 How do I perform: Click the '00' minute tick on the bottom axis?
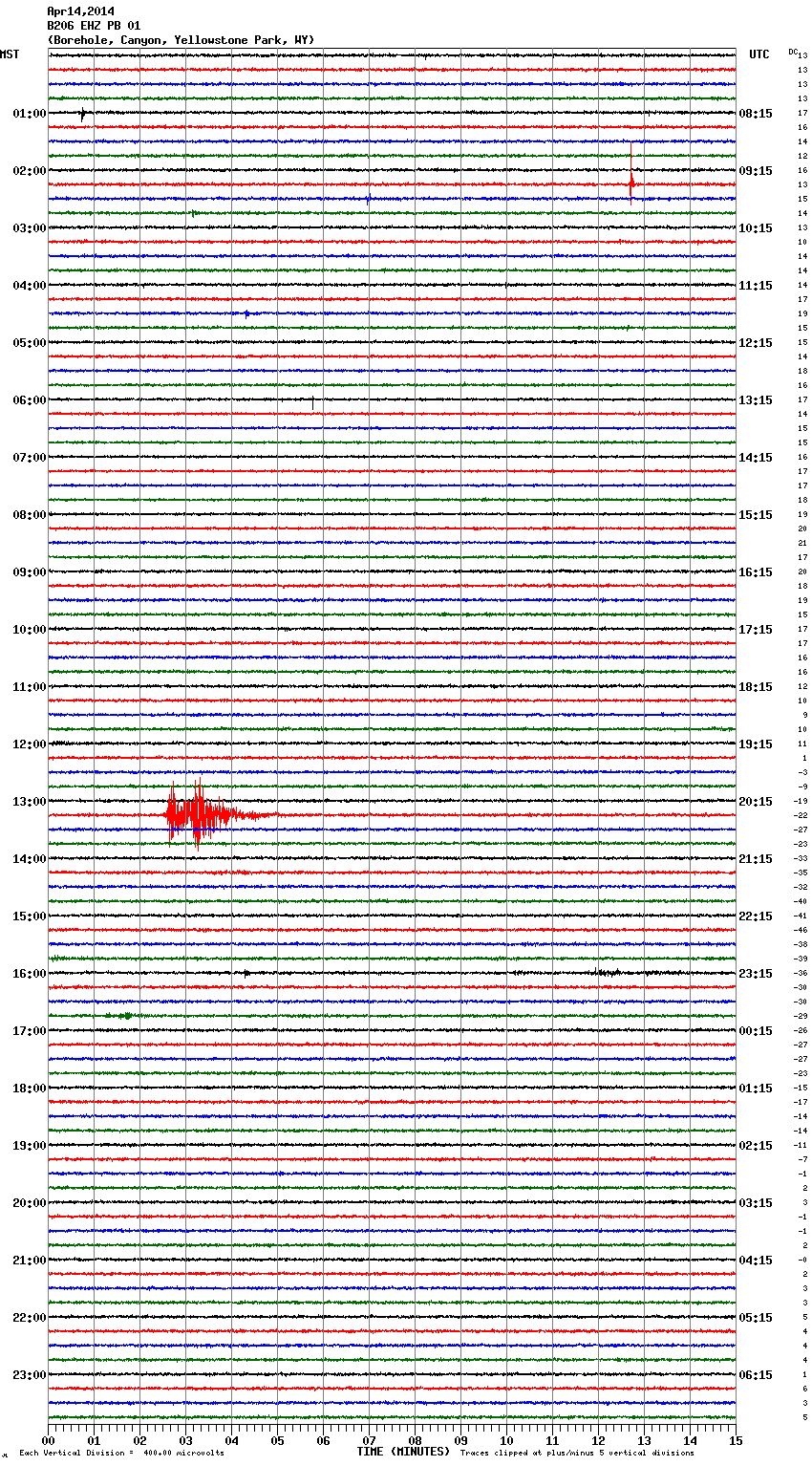(48, 1440)
